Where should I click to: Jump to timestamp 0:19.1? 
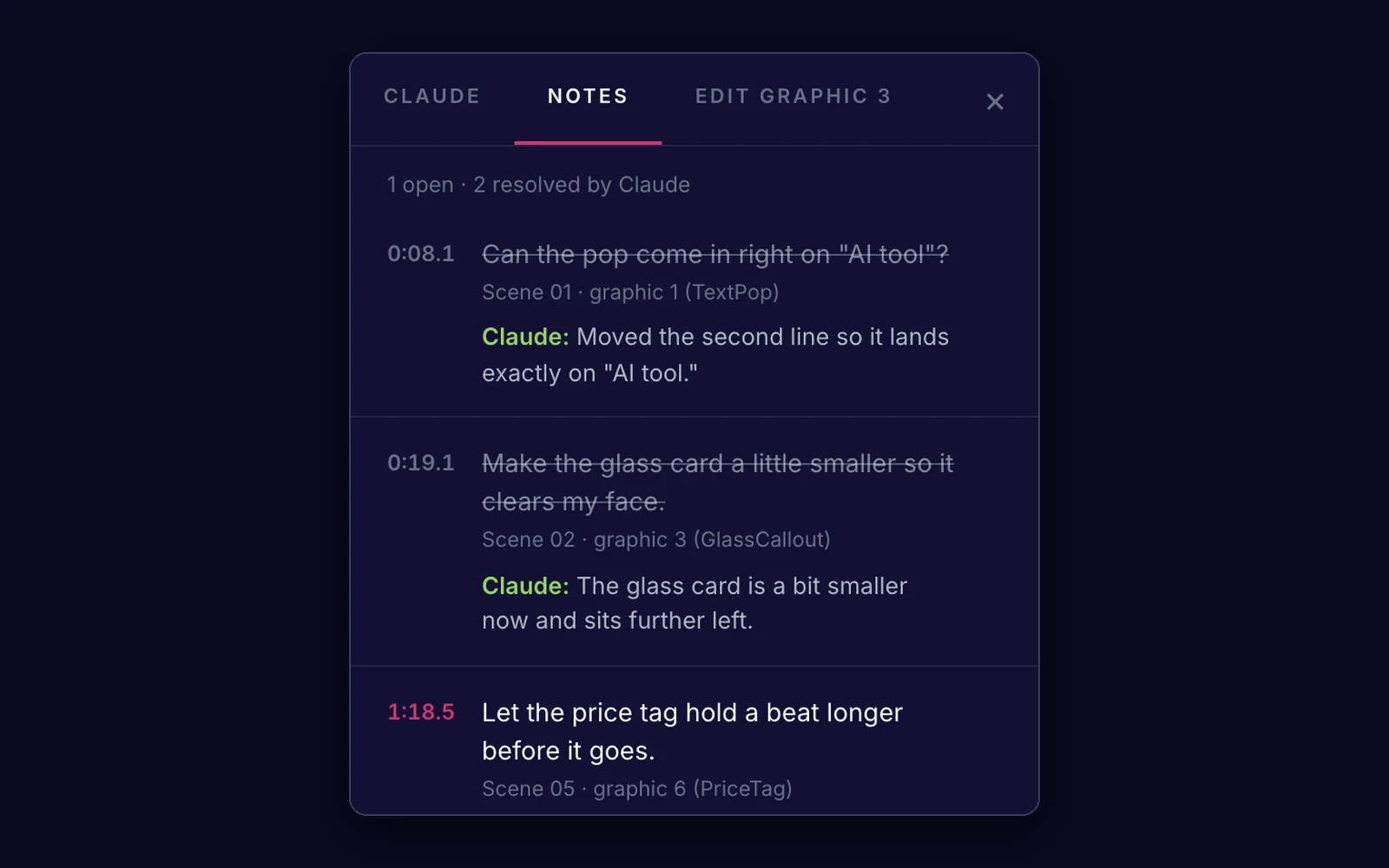tap(421, 463)
